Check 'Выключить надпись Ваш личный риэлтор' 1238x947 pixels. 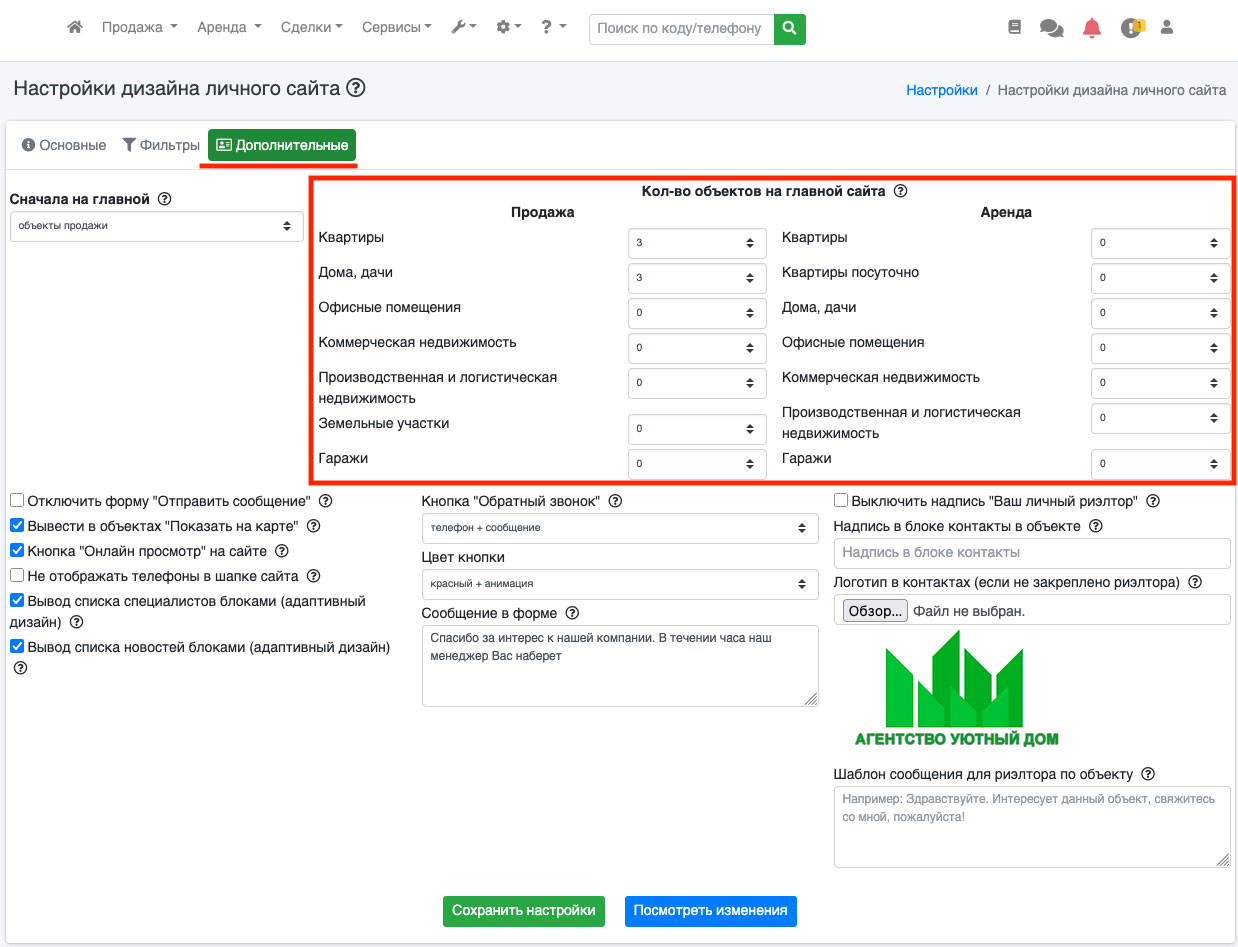click(x=841, y=501)
